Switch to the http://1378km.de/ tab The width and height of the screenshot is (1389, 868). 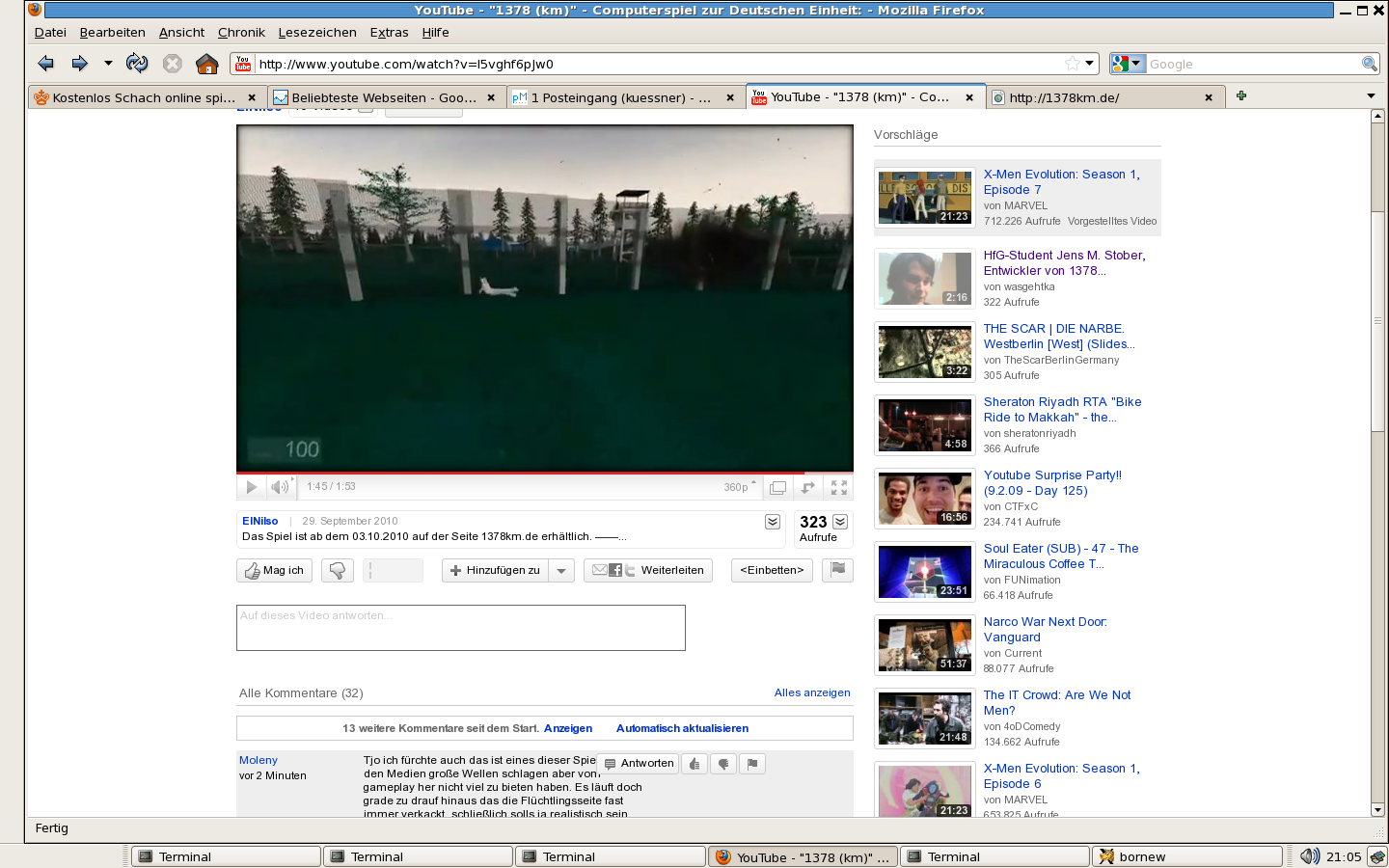coord(1100,97)
